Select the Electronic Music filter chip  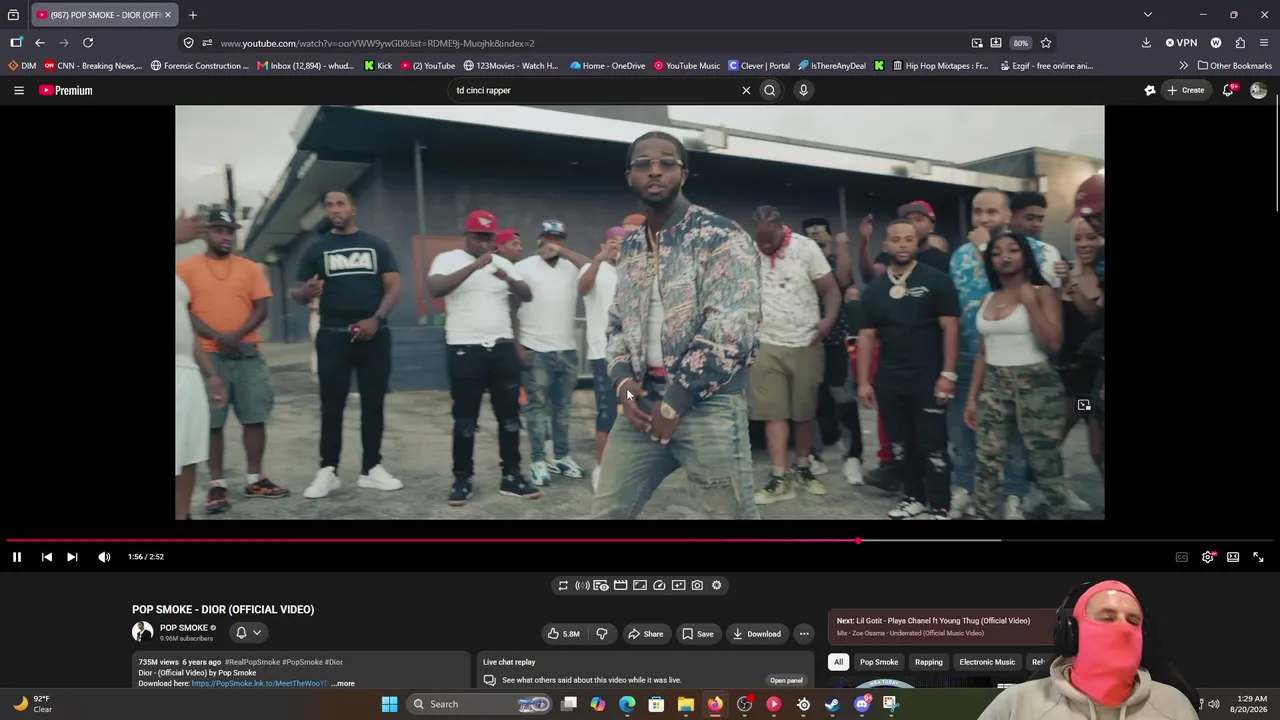987,662
